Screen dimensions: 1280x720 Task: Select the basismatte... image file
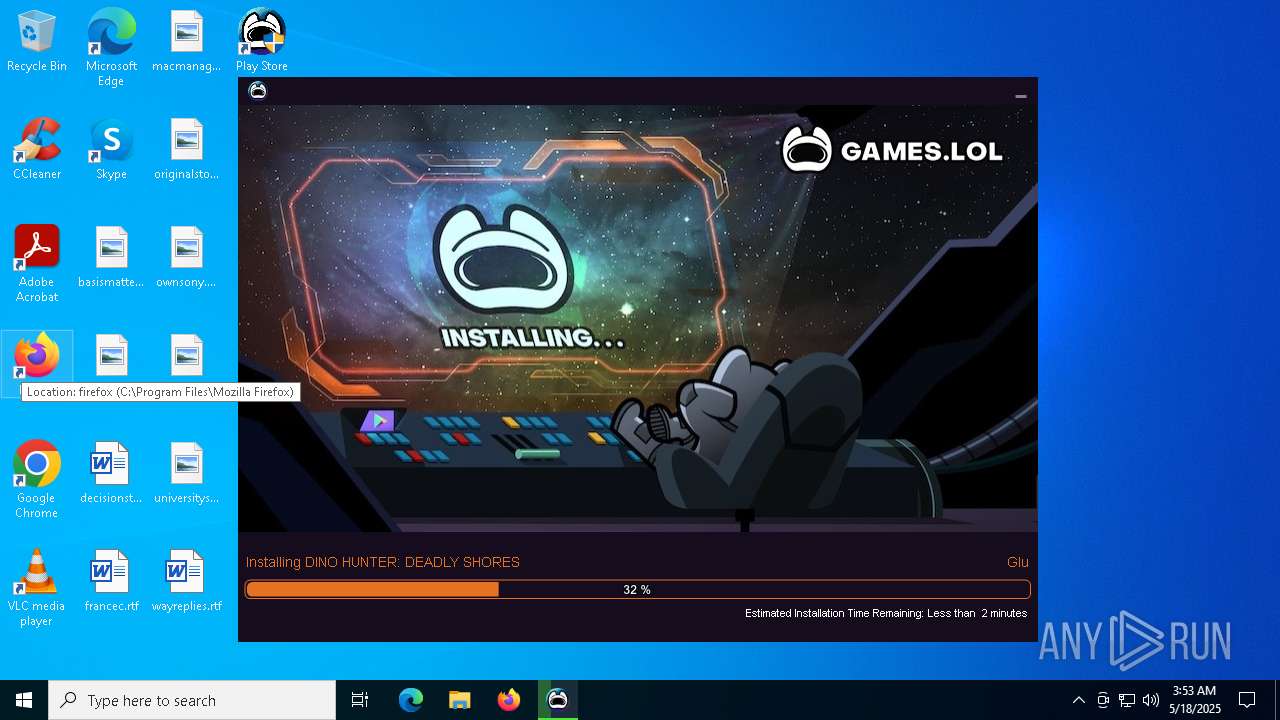pyautogui.click(x=111, y=258)
